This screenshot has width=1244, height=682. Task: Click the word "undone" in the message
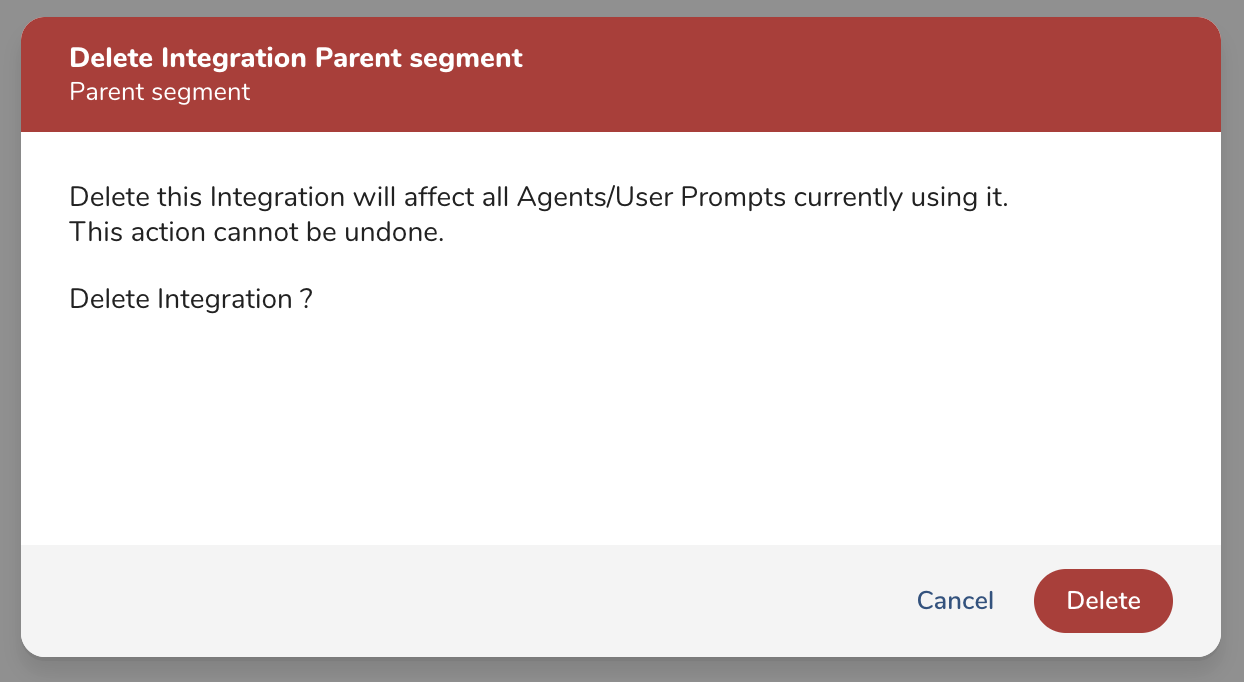point(399,233)
